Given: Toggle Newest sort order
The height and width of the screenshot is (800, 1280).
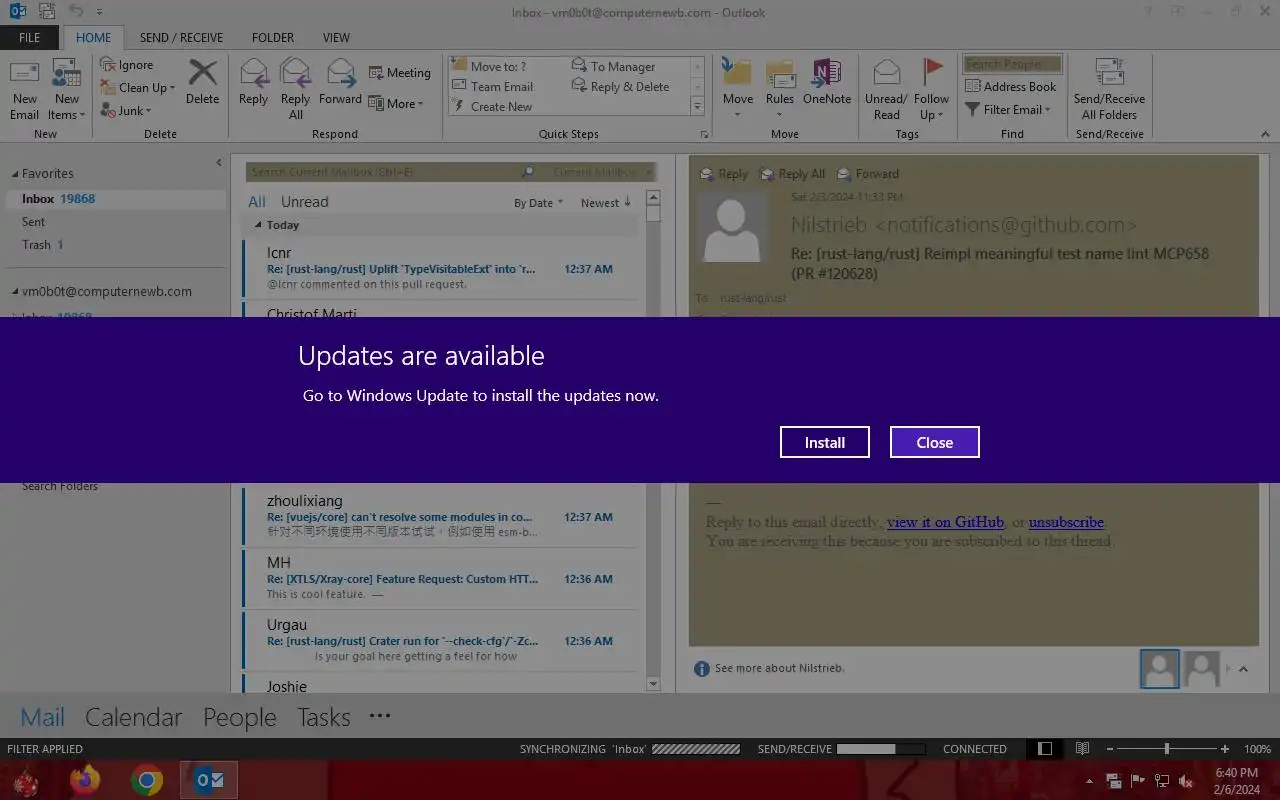Looking at the screenshot, I should [x=606, y=203].
